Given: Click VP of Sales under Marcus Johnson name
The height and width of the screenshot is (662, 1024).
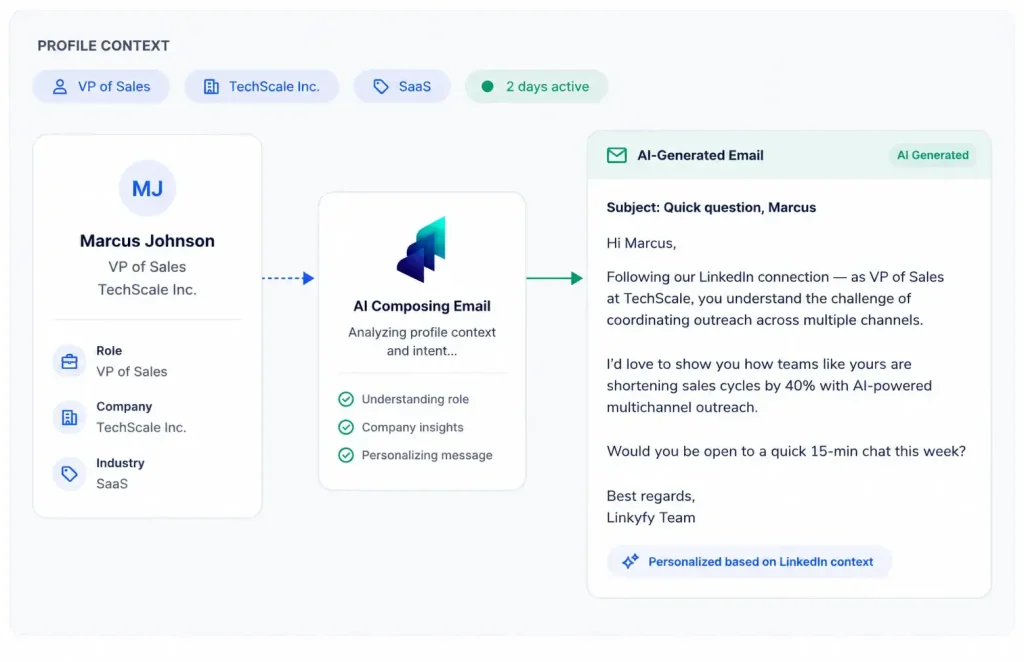Looking at the screenshot, I should [x=148, y=267].
